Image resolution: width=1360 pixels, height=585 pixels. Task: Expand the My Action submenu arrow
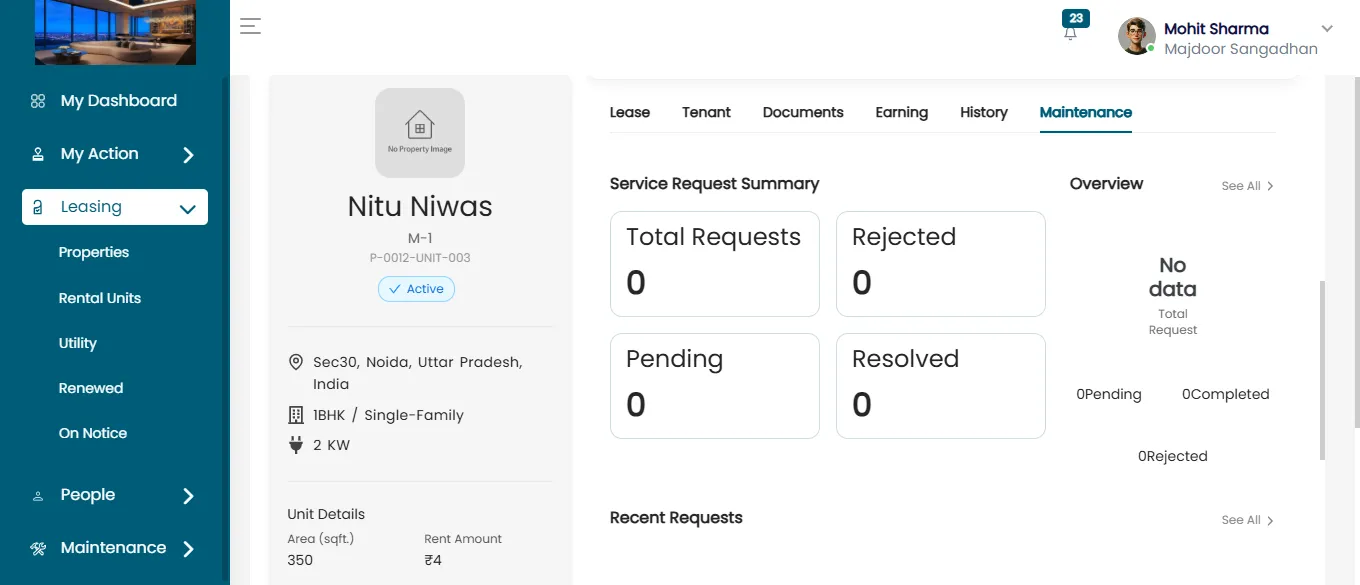click(188, 155)
